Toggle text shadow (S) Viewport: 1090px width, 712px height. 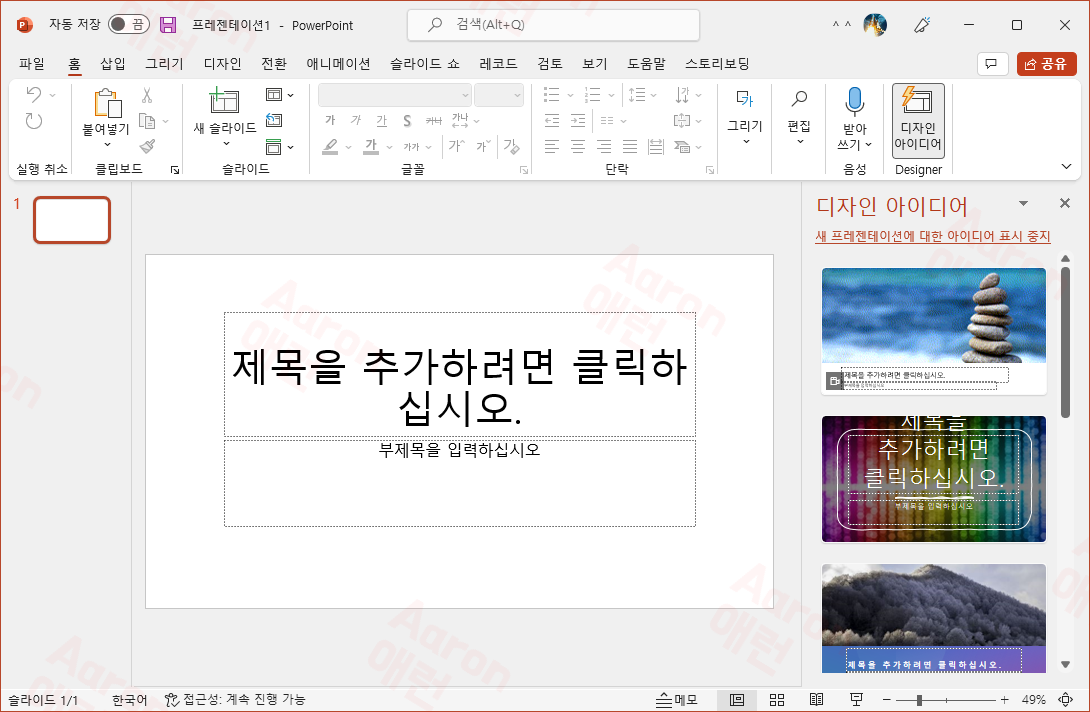click(x=407, y=121)
